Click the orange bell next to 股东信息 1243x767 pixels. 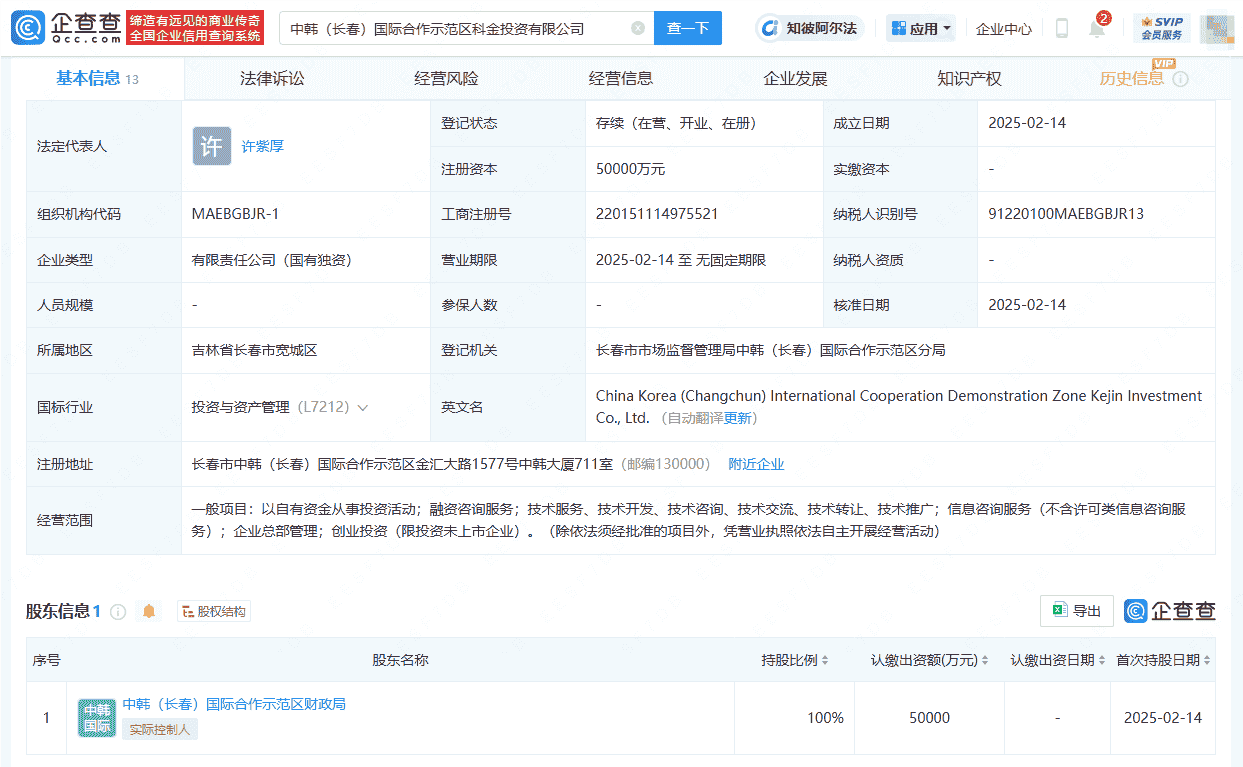(x=149, y=611)
